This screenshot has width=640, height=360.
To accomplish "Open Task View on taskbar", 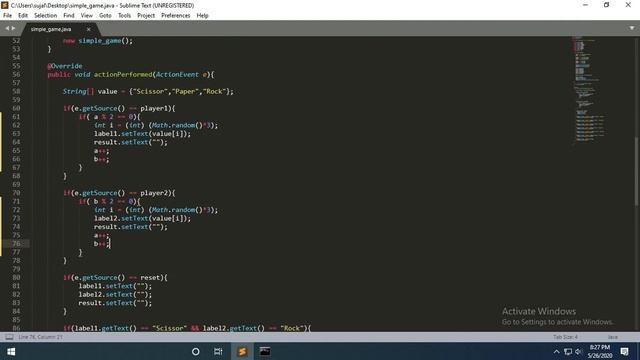I will tap(218, 351).
